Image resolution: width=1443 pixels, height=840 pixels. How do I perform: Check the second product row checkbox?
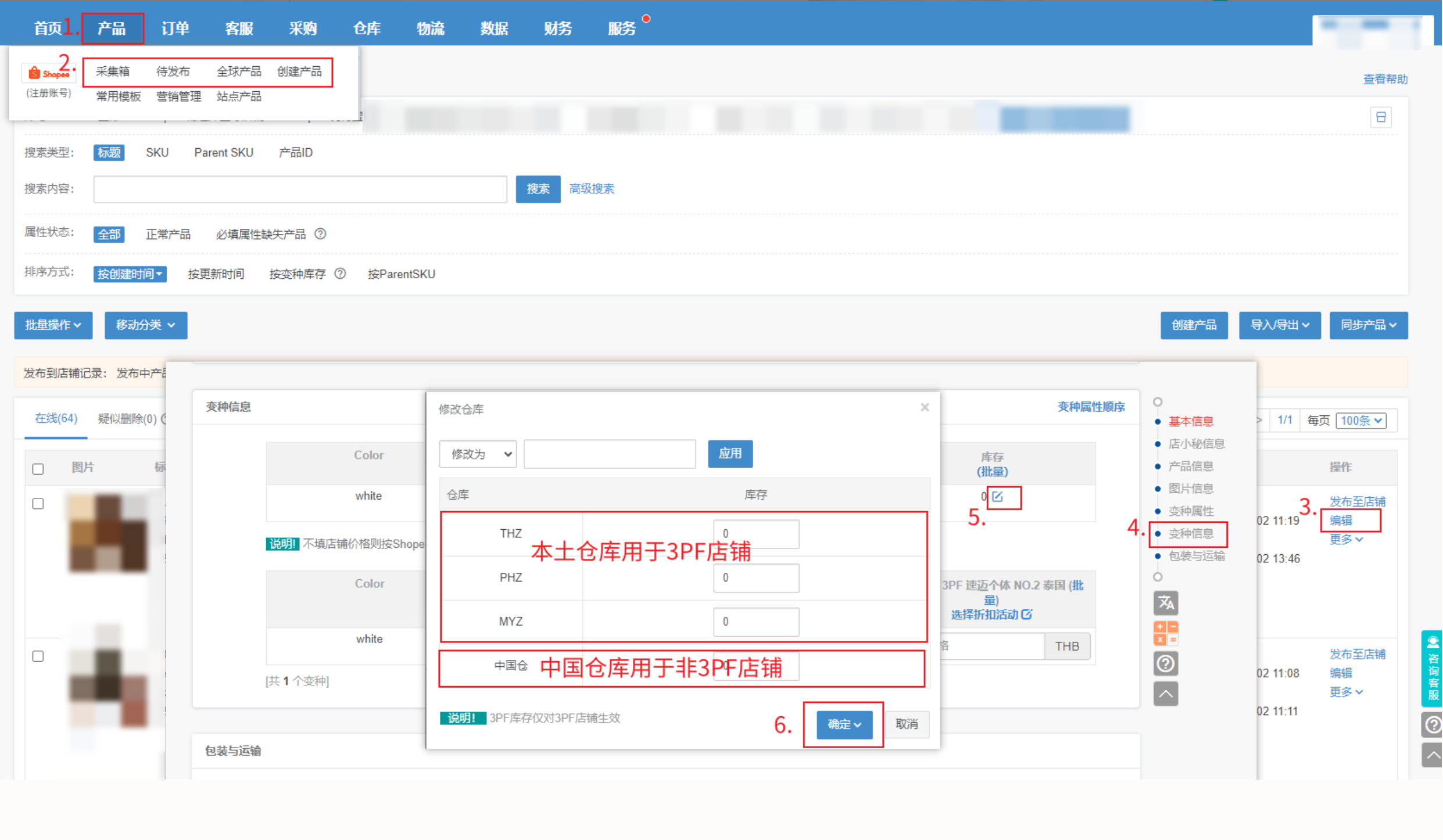[x=38, y=656]
